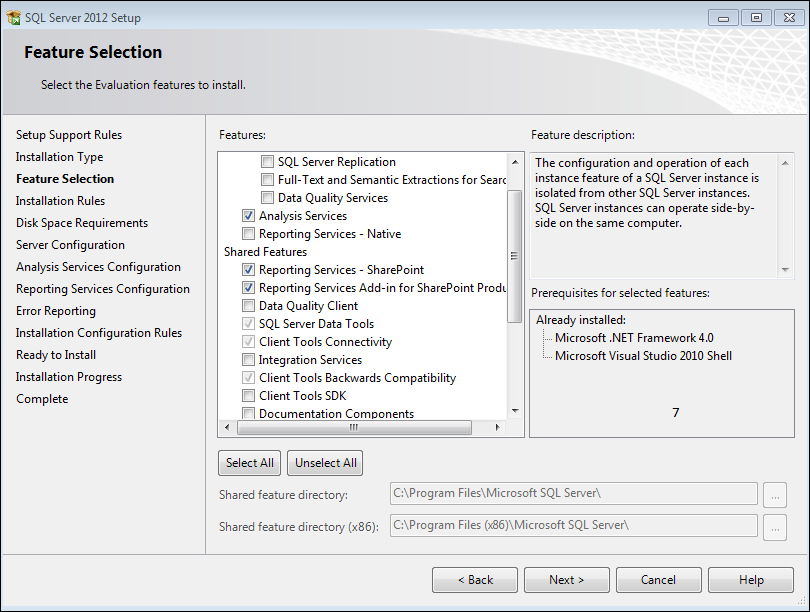Click the features list horizontal scrollbar thumb
The height and width of the screenshot is (612, 810).
coord(354,428)
